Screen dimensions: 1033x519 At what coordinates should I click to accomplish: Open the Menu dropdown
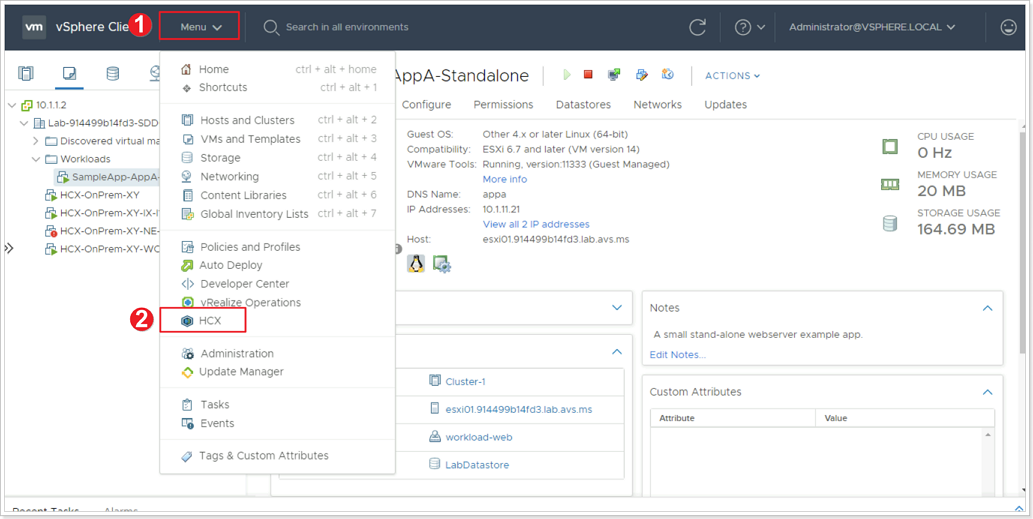pyautogui.click(x=200, y=27)
